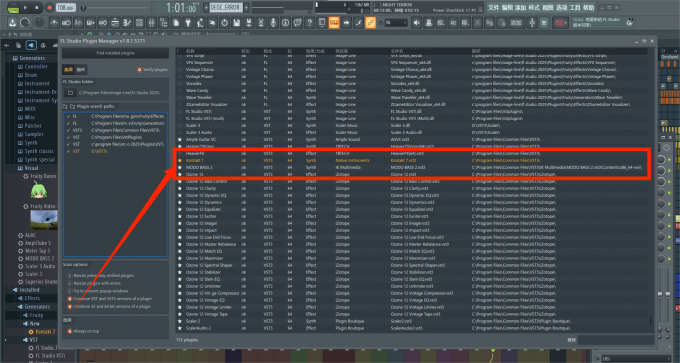Toggle favorite star for Ample Guitar VC
This screenshot has height=363, width=680.
coord(180,140)
